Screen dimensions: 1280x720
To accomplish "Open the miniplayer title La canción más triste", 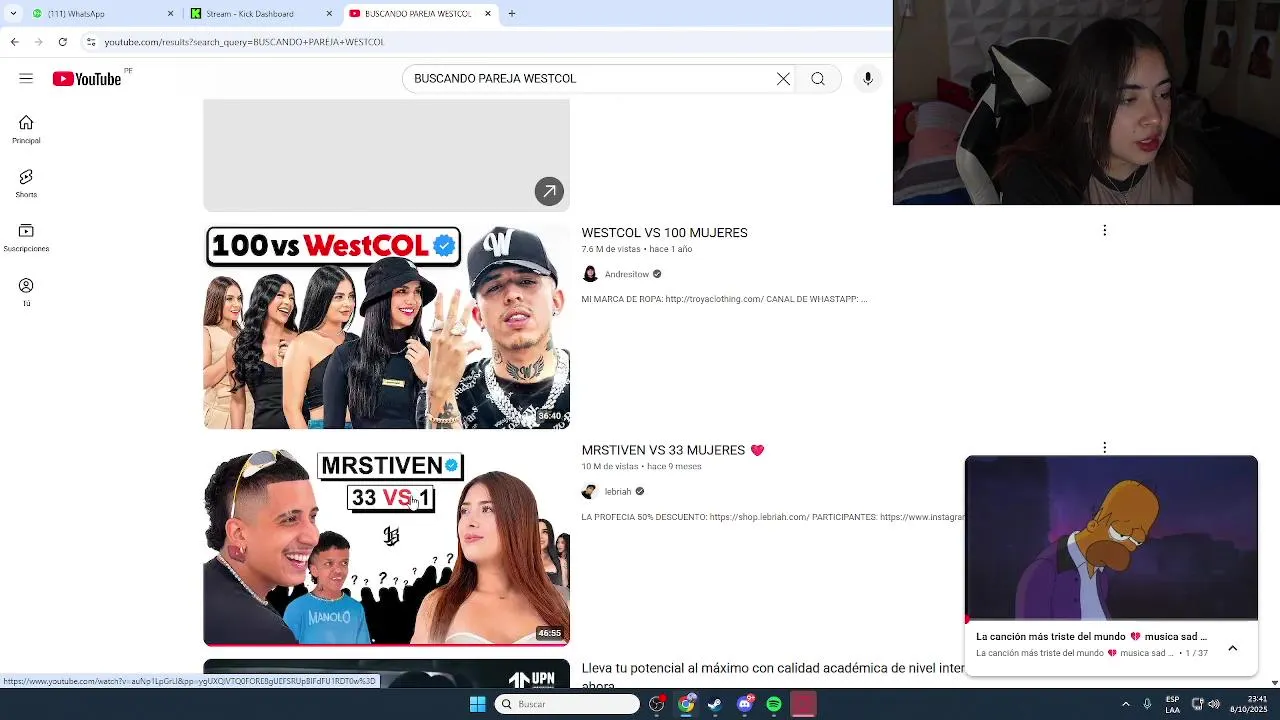I will 1091,637.
